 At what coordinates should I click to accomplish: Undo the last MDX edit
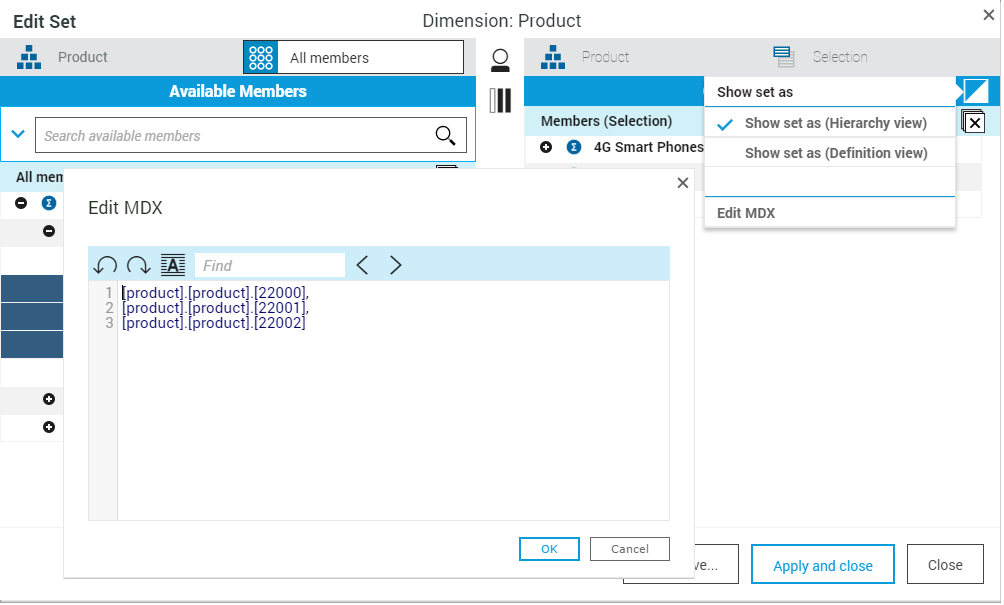[106, 265]
